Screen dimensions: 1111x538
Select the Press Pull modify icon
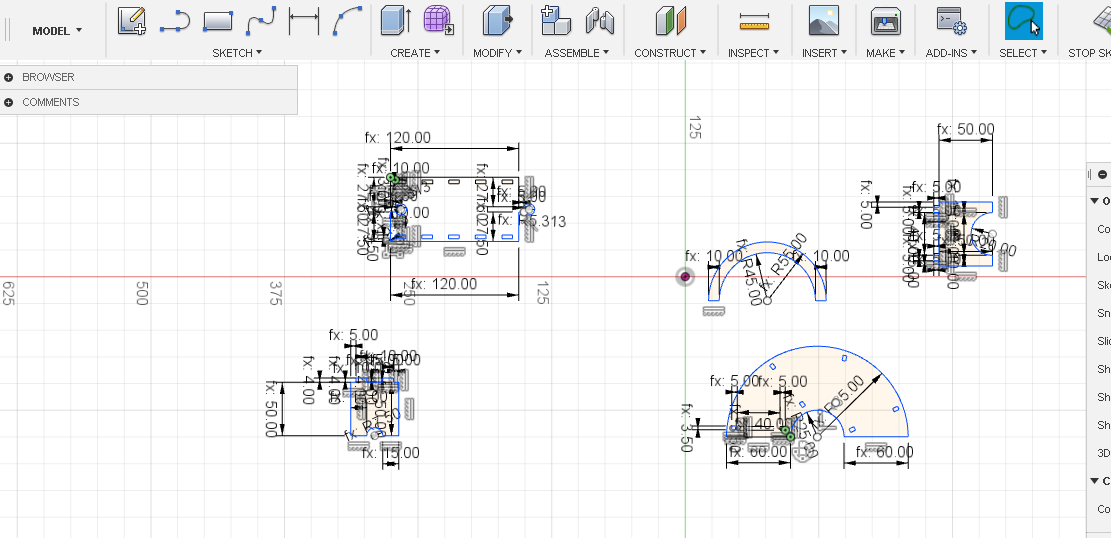[x=497, y=20]
